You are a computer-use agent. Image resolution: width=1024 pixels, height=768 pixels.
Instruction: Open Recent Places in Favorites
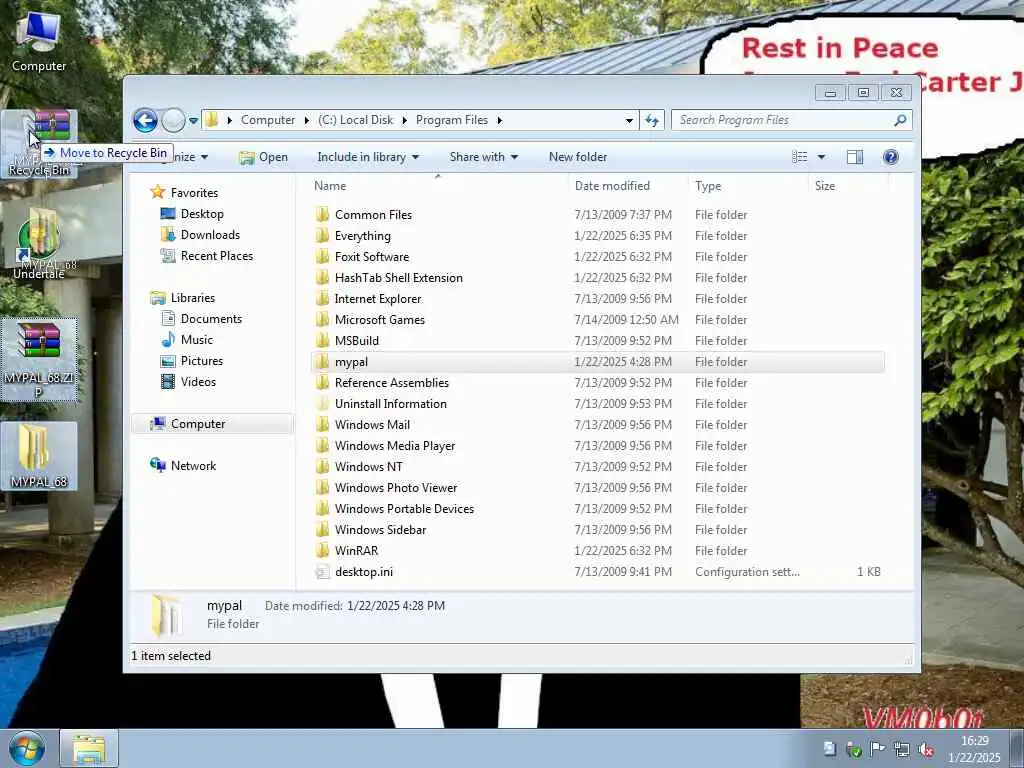click(217, 256)
